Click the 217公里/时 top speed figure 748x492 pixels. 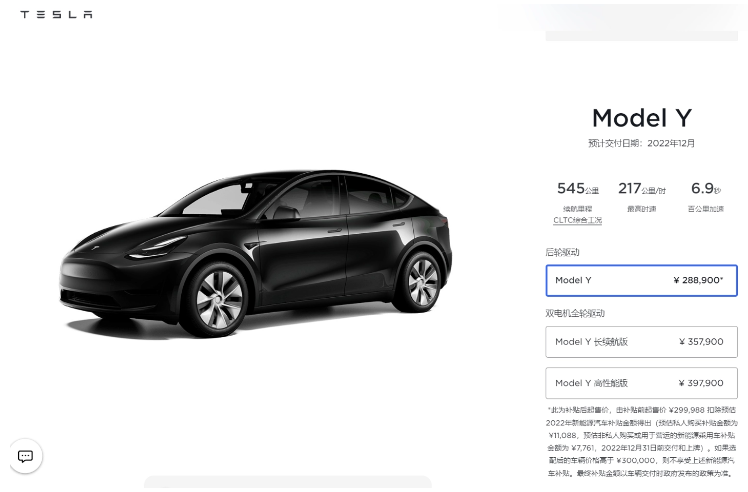pyautogui.click(x=642, y=188)
